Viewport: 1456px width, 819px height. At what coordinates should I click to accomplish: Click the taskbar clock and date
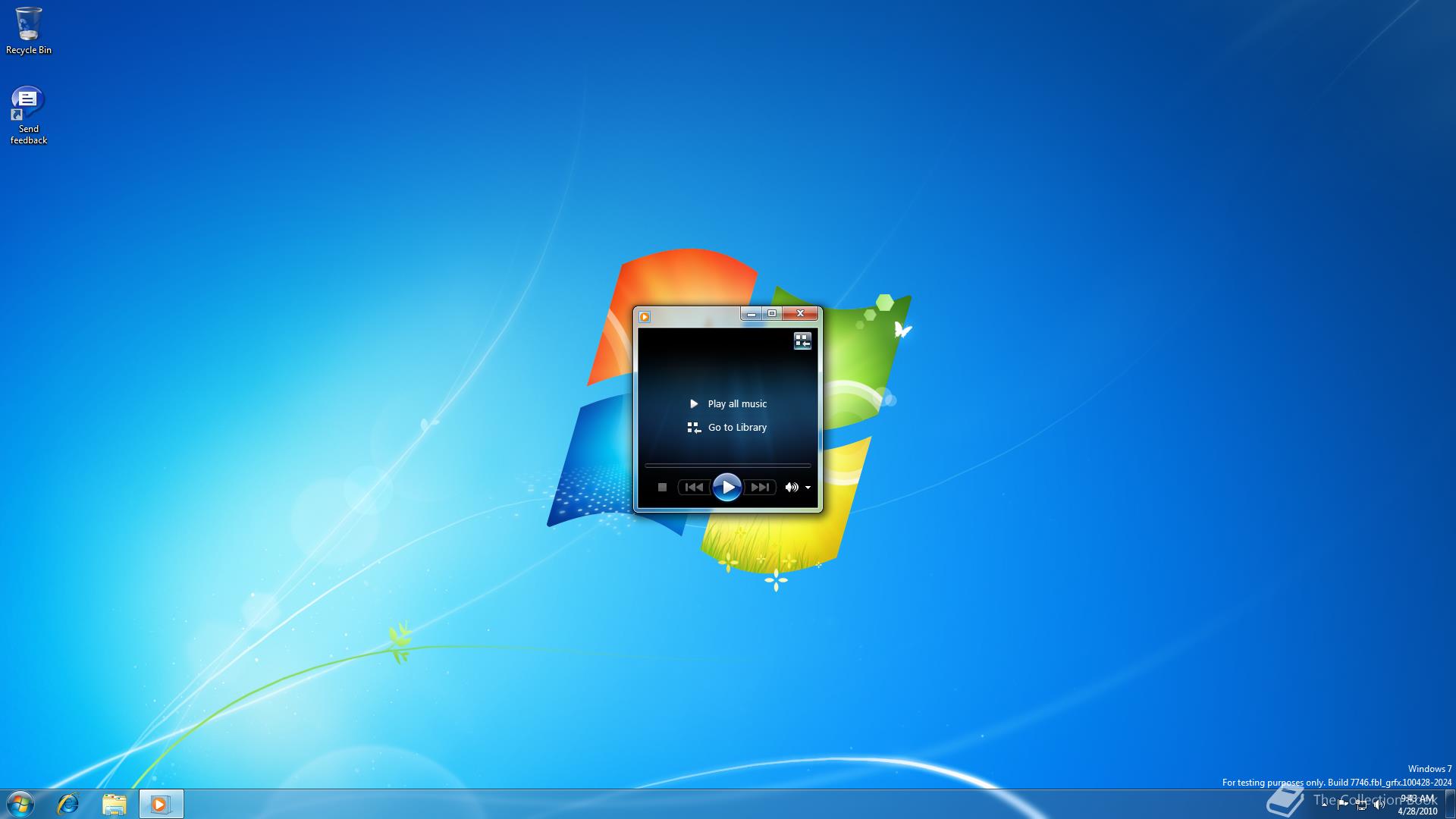[1417, 805]
